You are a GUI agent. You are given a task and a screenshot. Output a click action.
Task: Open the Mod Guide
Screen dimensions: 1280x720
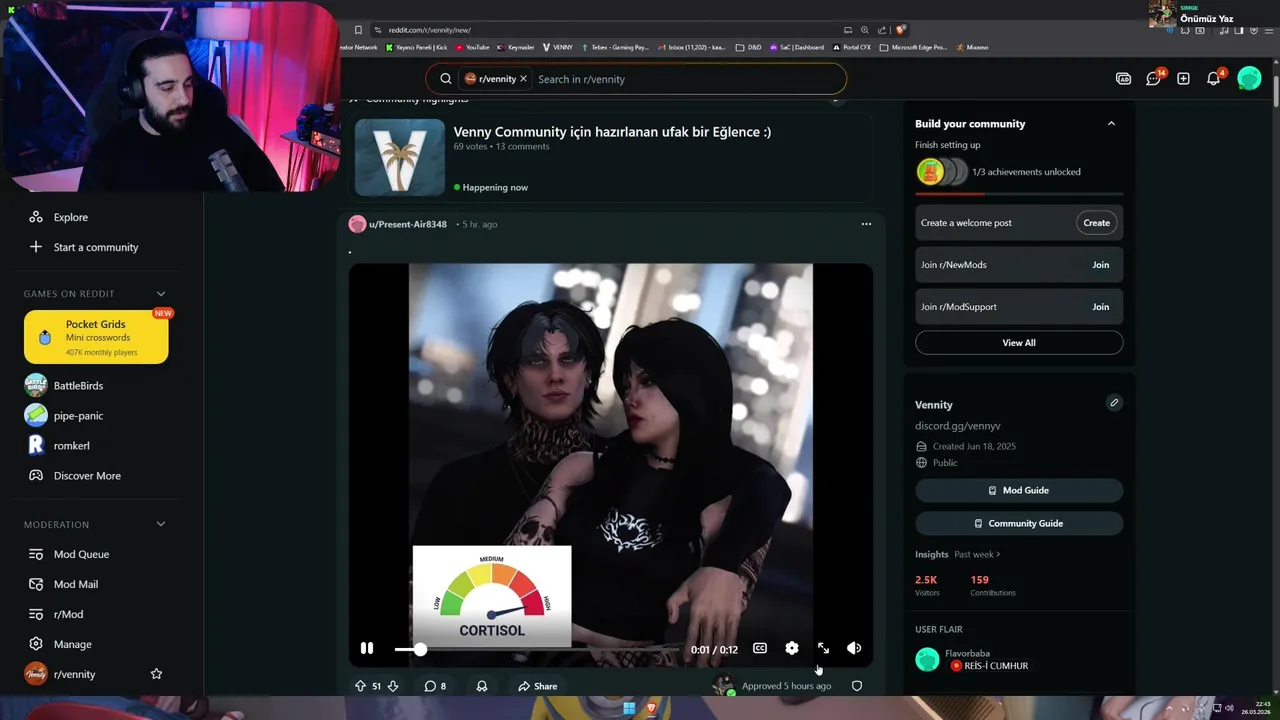1019,490
